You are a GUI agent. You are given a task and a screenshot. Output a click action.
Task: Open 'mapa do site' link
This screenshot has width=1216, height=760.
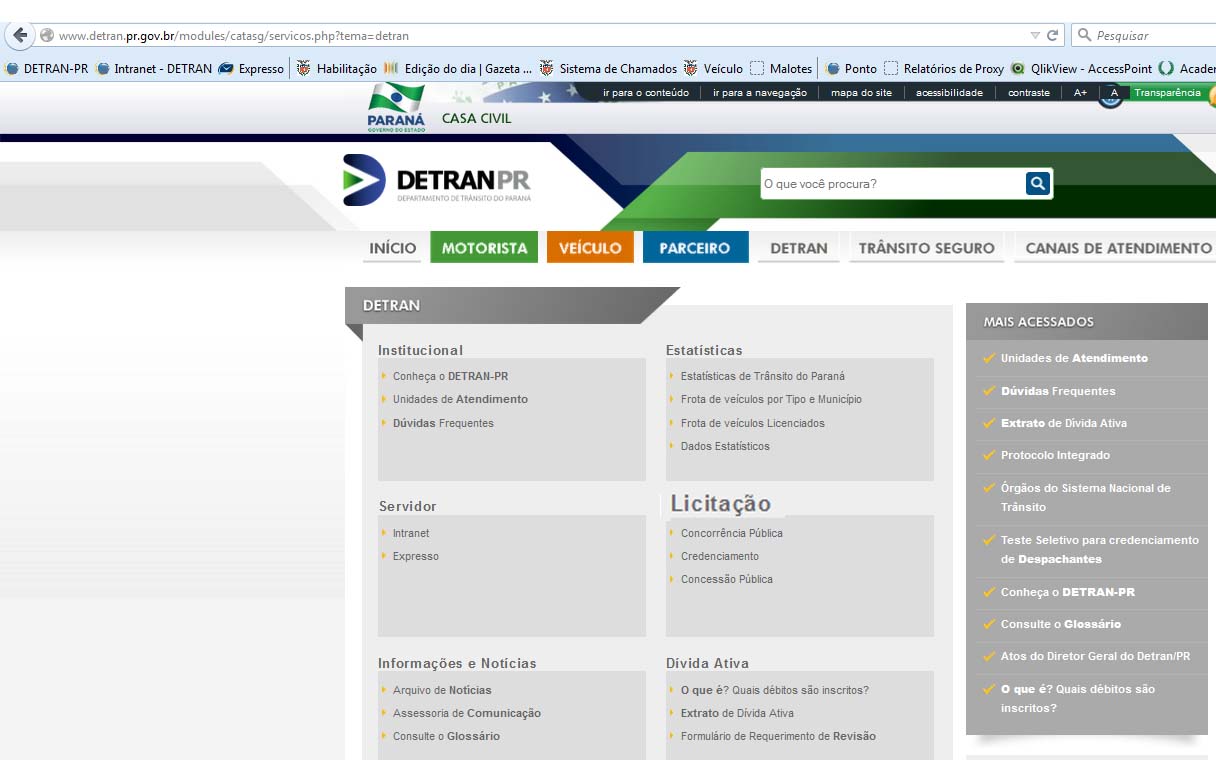pos(861,93)
